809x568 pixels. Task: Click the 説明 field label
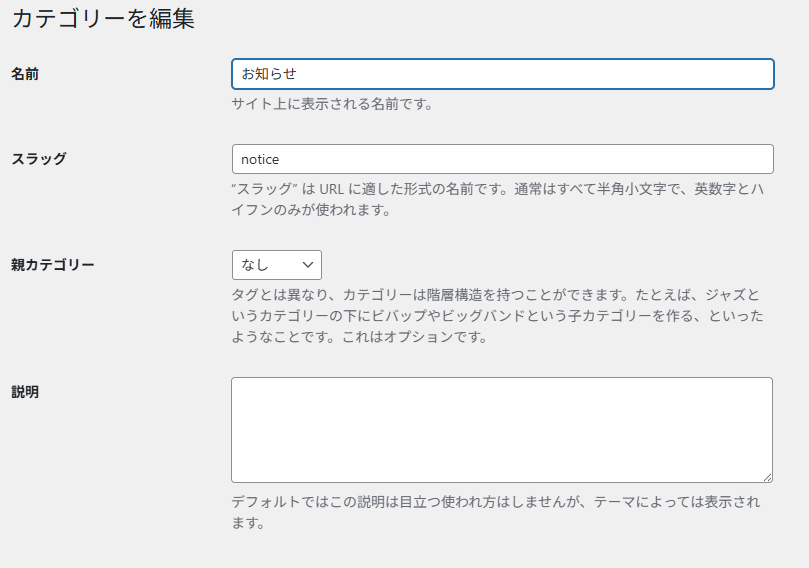tap(25, 392)
